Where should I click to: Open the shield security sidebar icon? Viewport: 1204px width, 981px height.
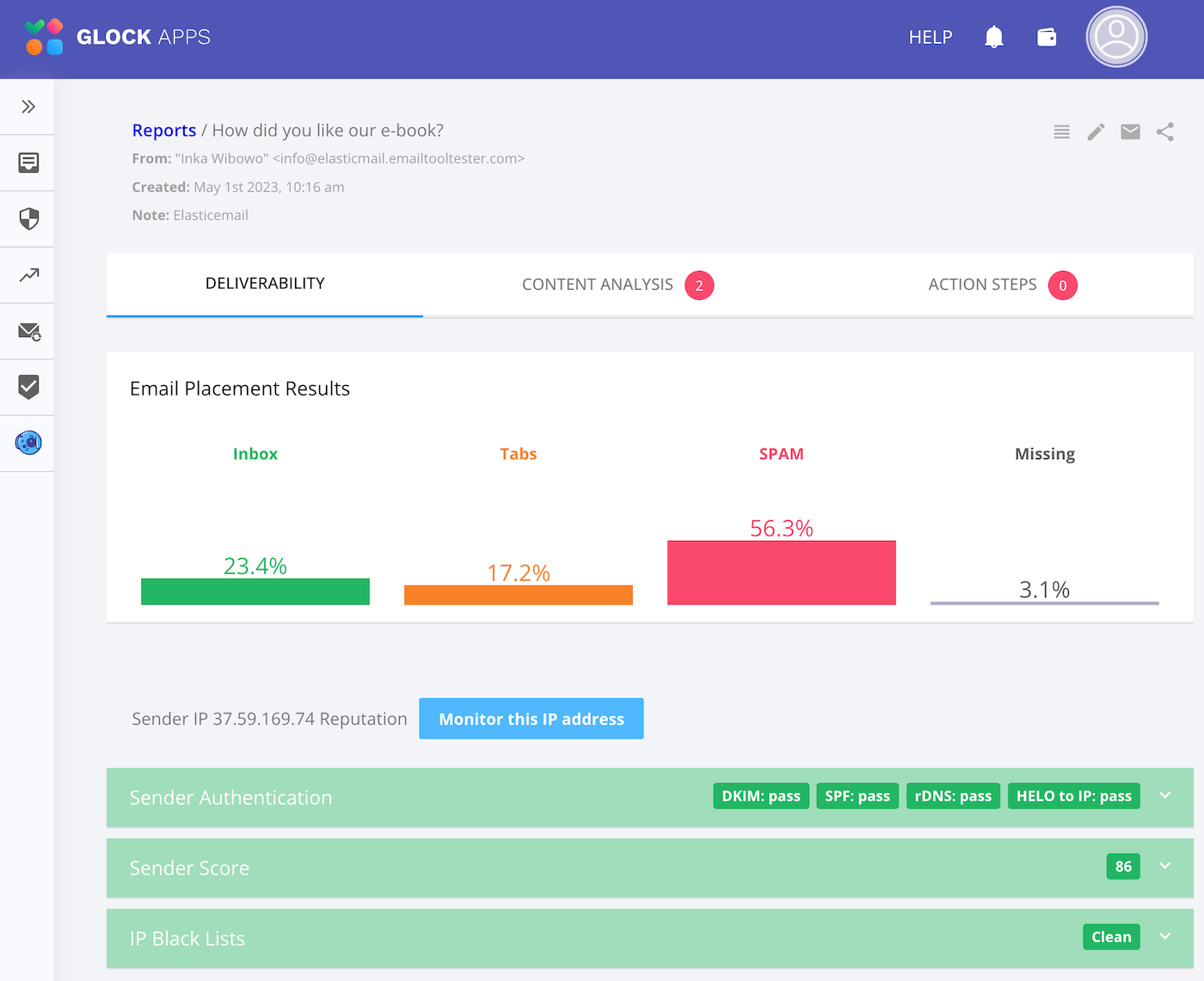tap(28, 218)
